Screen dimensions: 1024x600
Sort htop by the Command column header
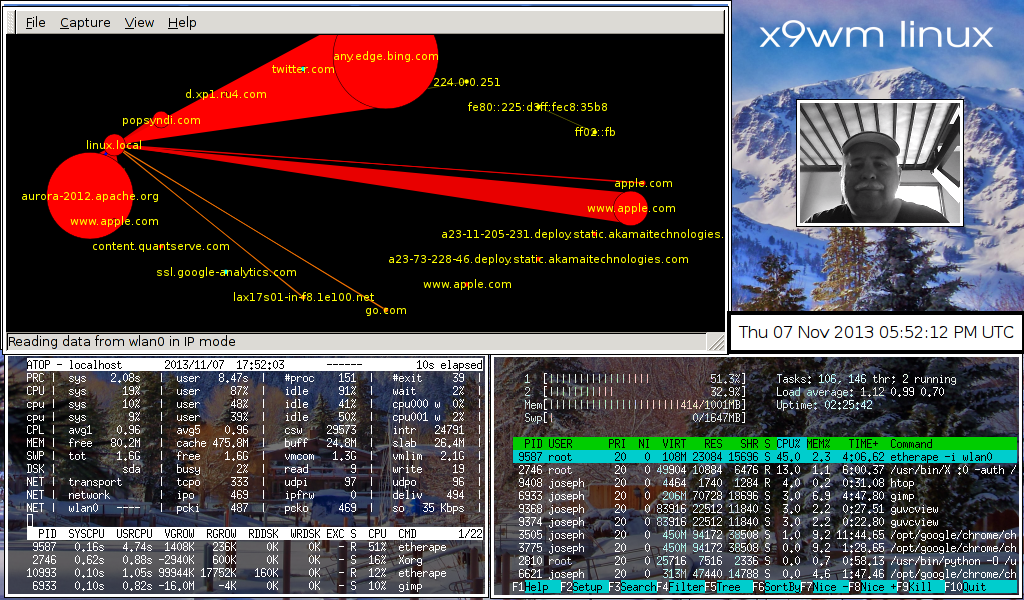point(911,444)
